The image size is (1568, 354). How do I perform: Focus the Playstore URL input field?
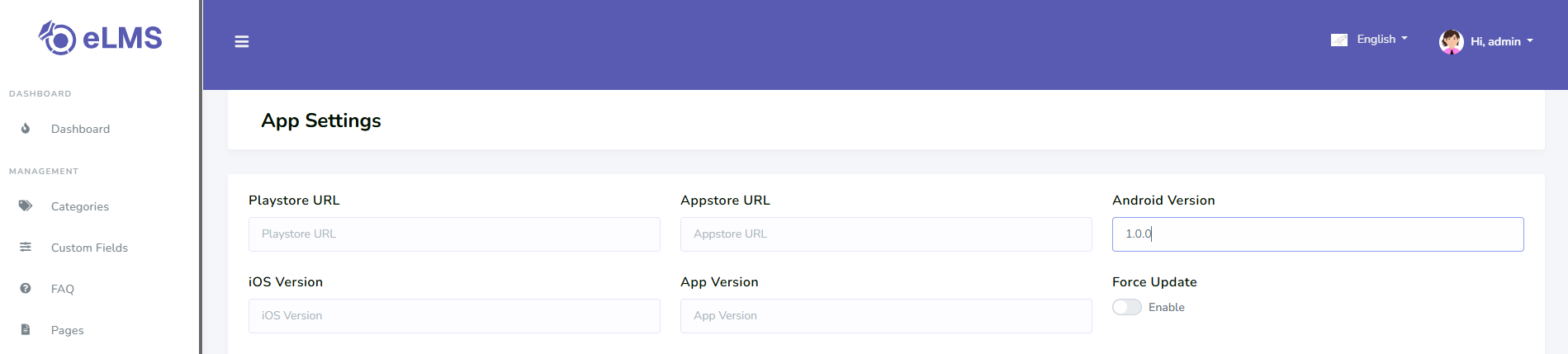(x=454, y=234)
